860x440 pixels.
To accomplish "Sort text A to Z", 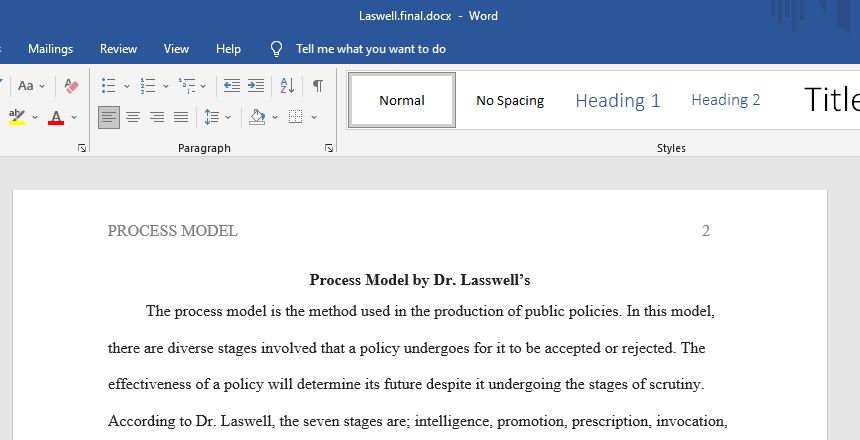I will click(287, 86).
